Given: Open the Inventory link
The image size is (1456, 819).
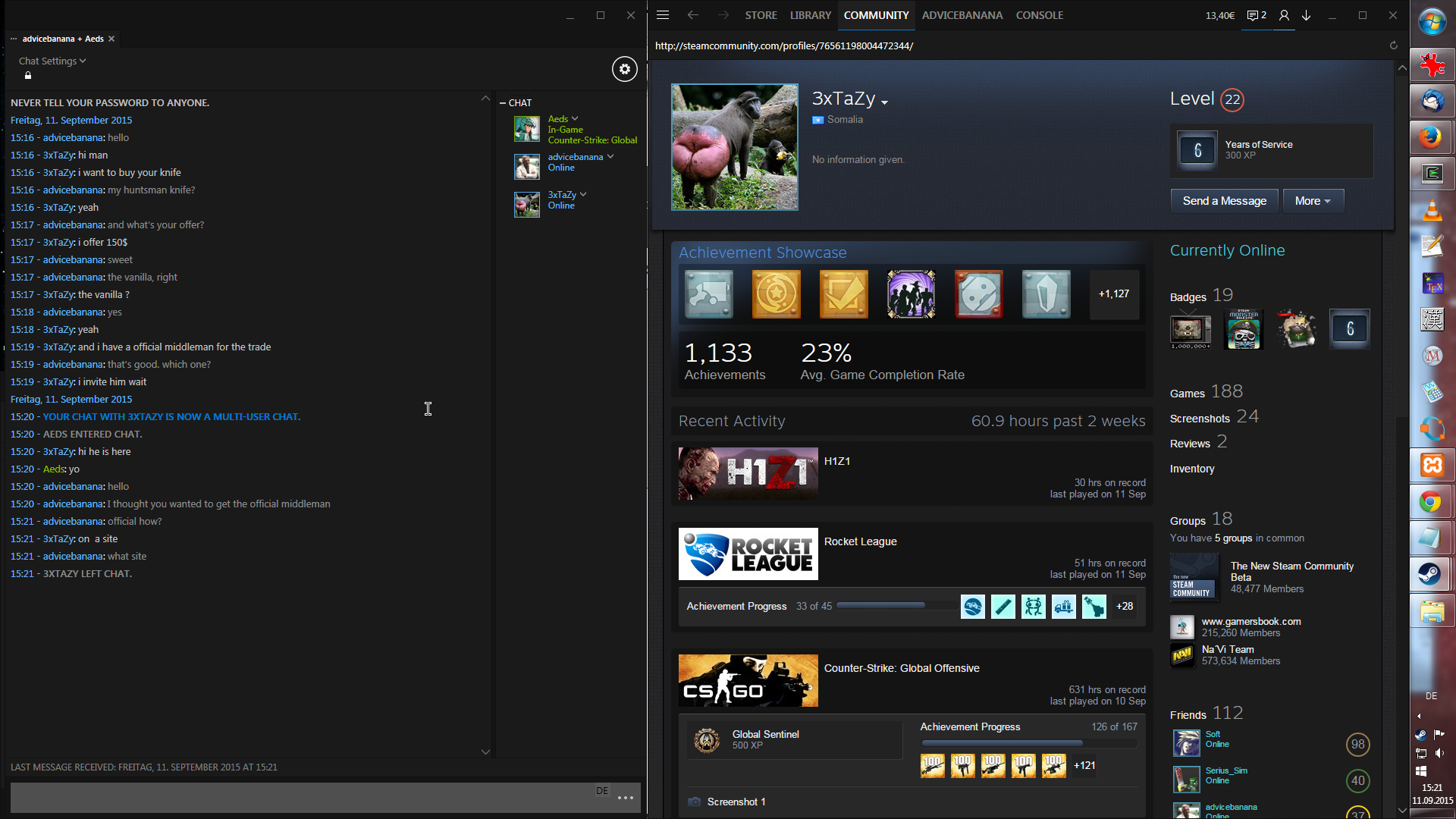Looking at the screenshot, I should click(x=1191, y=469).
